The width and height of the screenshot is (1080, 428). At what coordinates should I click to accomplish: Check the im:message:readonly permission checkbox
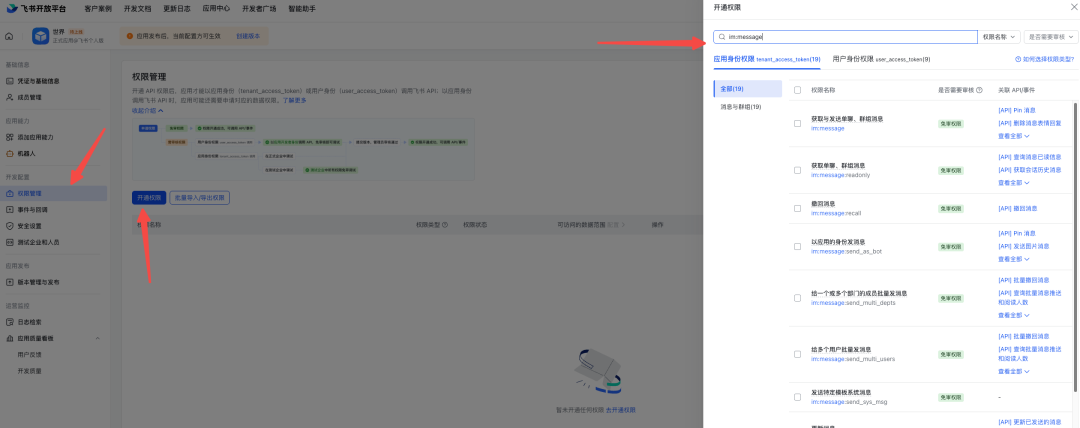(x=798, y=170)
